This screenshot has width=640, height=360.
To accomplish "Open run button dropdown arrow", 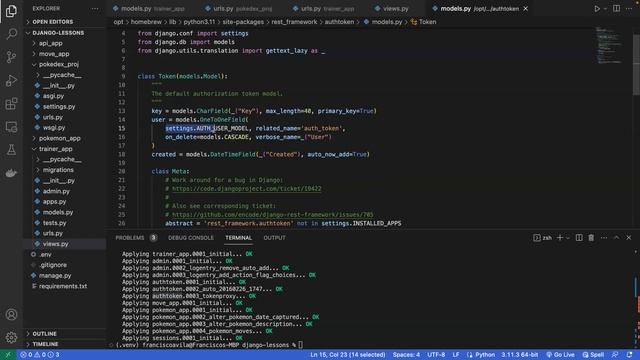I will [605, 9].
